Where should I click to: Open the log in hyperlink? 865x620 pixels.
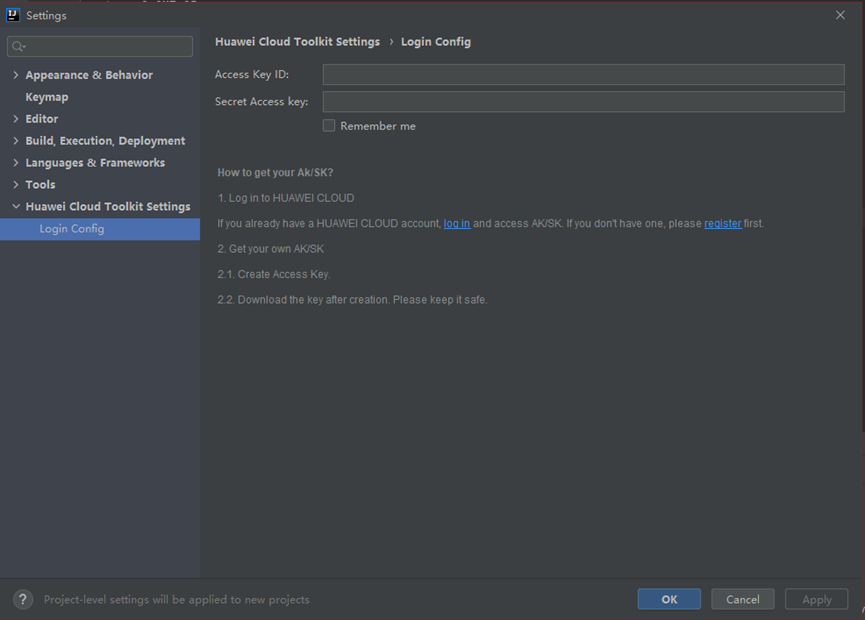[457, 224]
